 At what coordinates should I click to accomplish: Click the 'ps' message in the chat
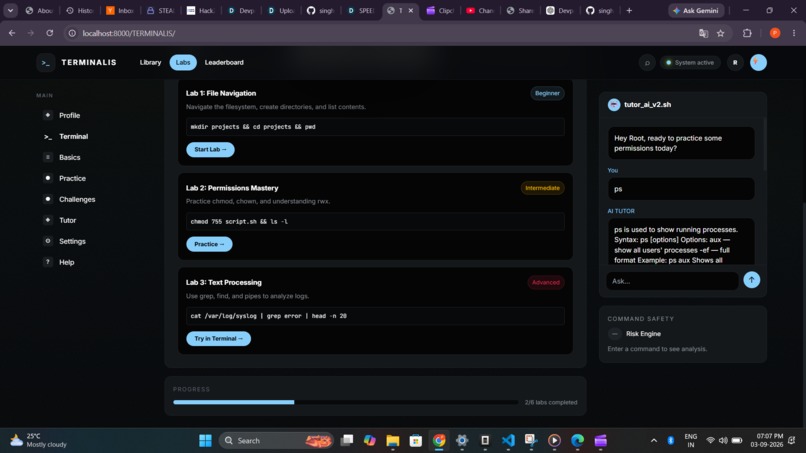[681, 189]
